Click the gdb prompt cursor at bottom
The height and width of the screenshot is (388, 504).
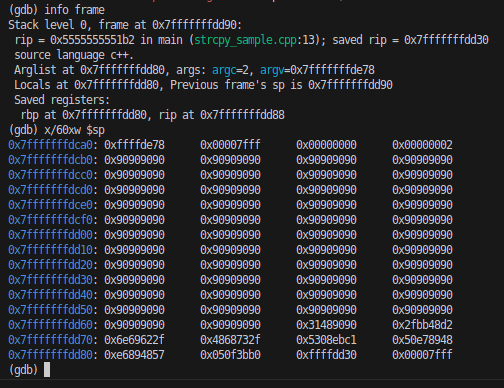[47, 370]
